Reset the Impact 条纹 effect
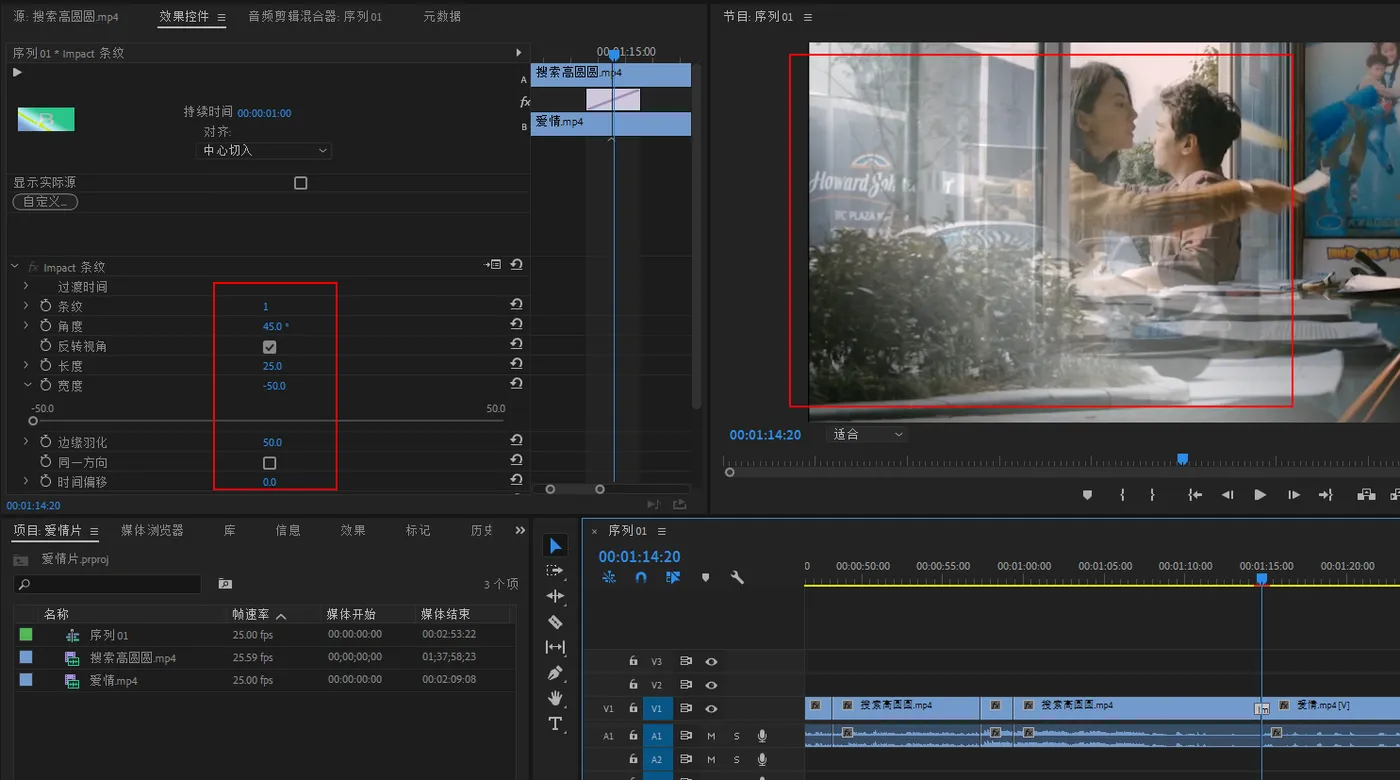 [x=516, y=265]
